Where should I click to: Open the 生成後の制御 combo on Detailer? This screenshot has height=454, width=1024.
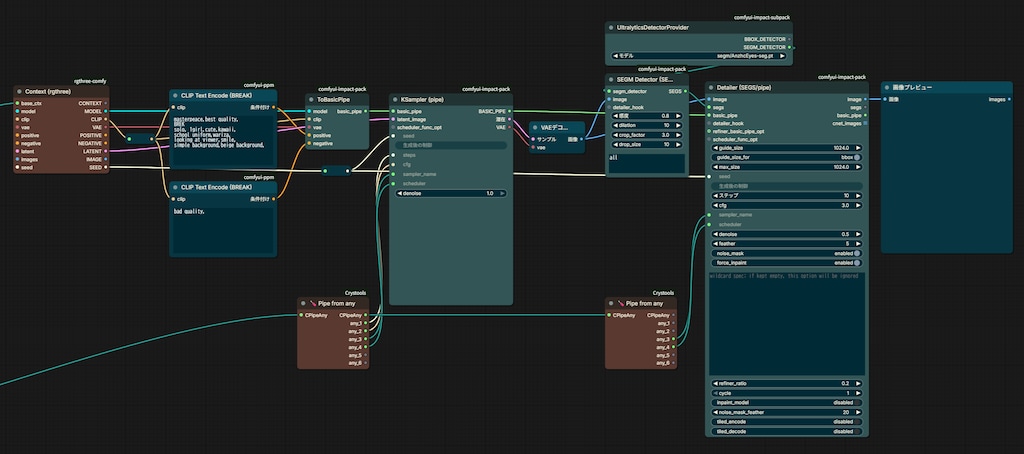point(786,186)
